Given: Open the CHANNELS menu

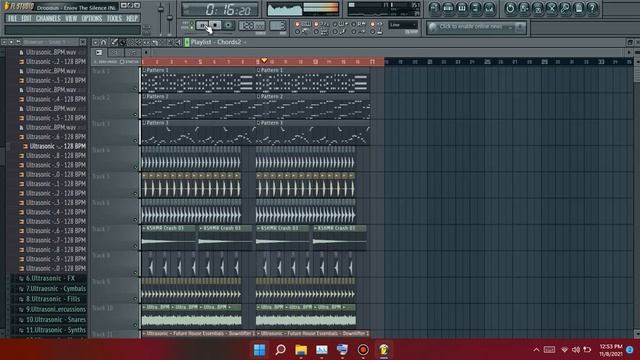Looking at the screenshot, I should tap(48, 18).
